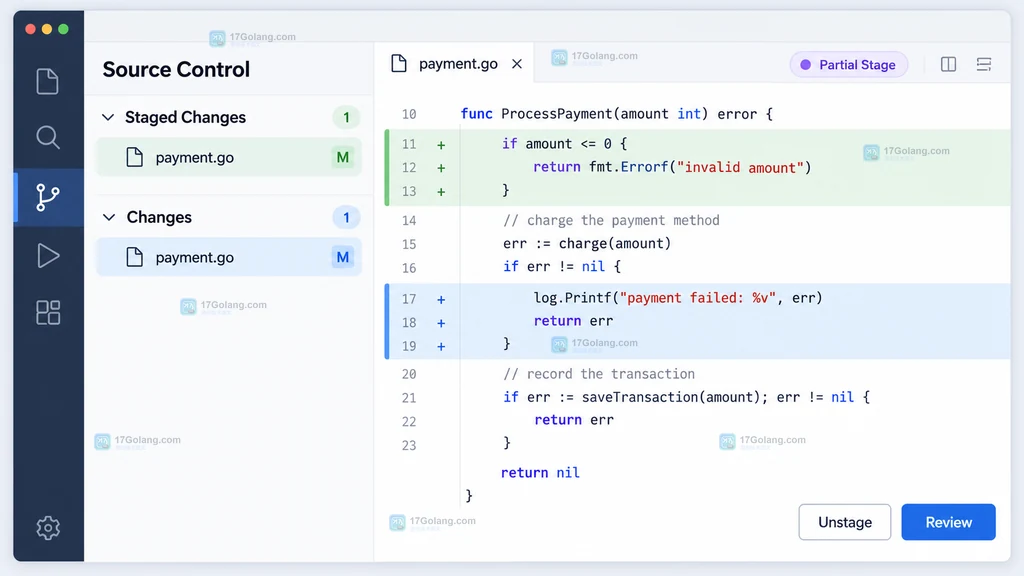1024x576 pixels.
Task: Open the Search magnifier in sidebar
Action: (x=48, y=137)
